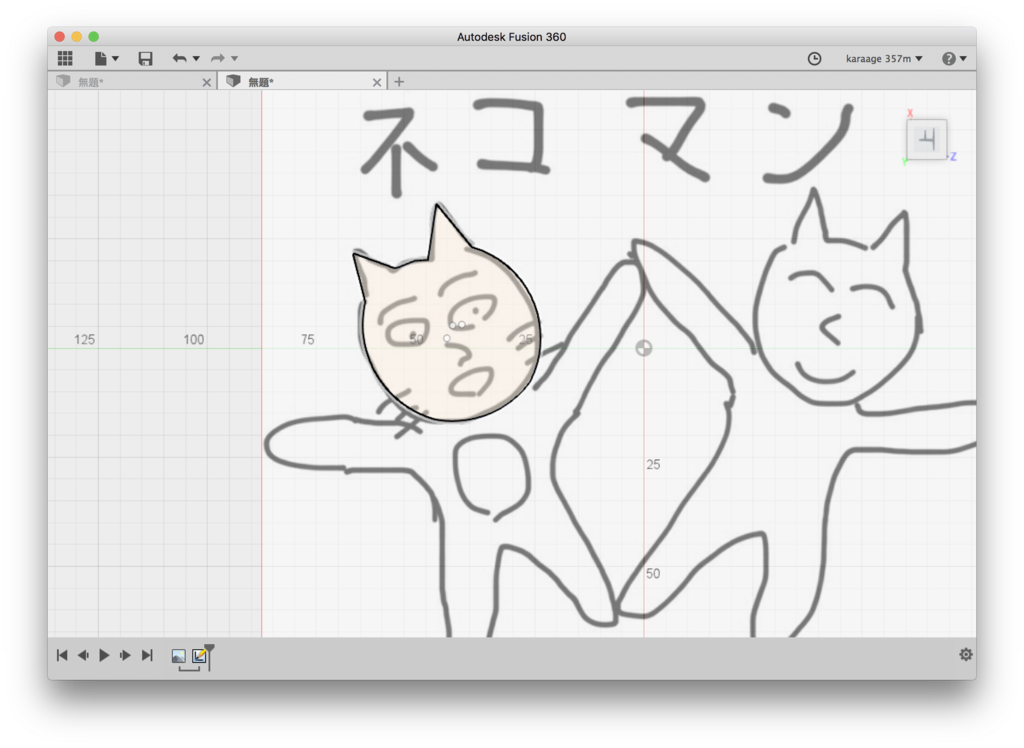Screen dimensions: 1024x748
Task: Select the canvas image feature in timeline
Action: (x=178, y=656)
